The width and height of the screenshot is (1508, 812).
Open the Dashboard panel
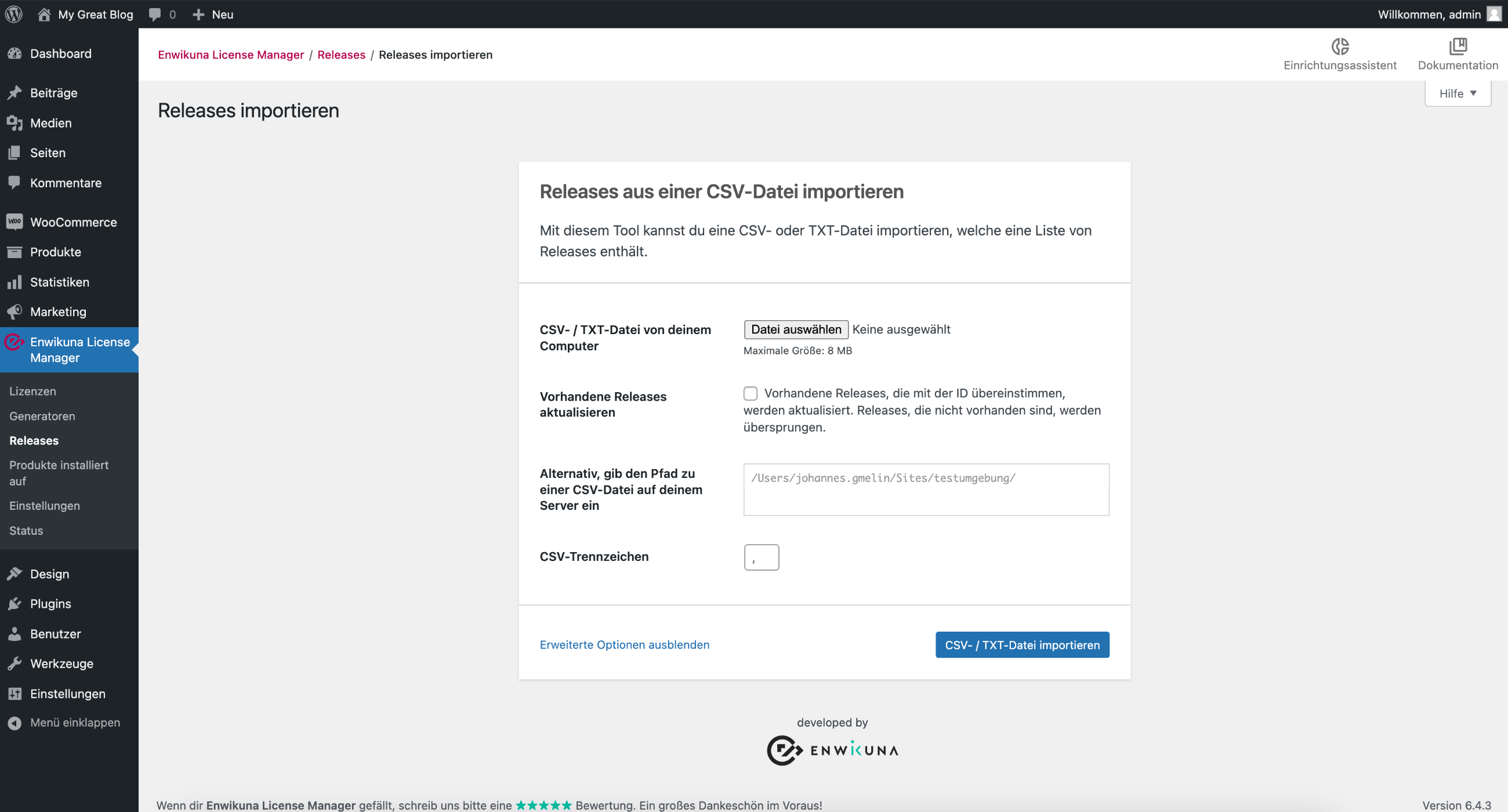point(59,53)
